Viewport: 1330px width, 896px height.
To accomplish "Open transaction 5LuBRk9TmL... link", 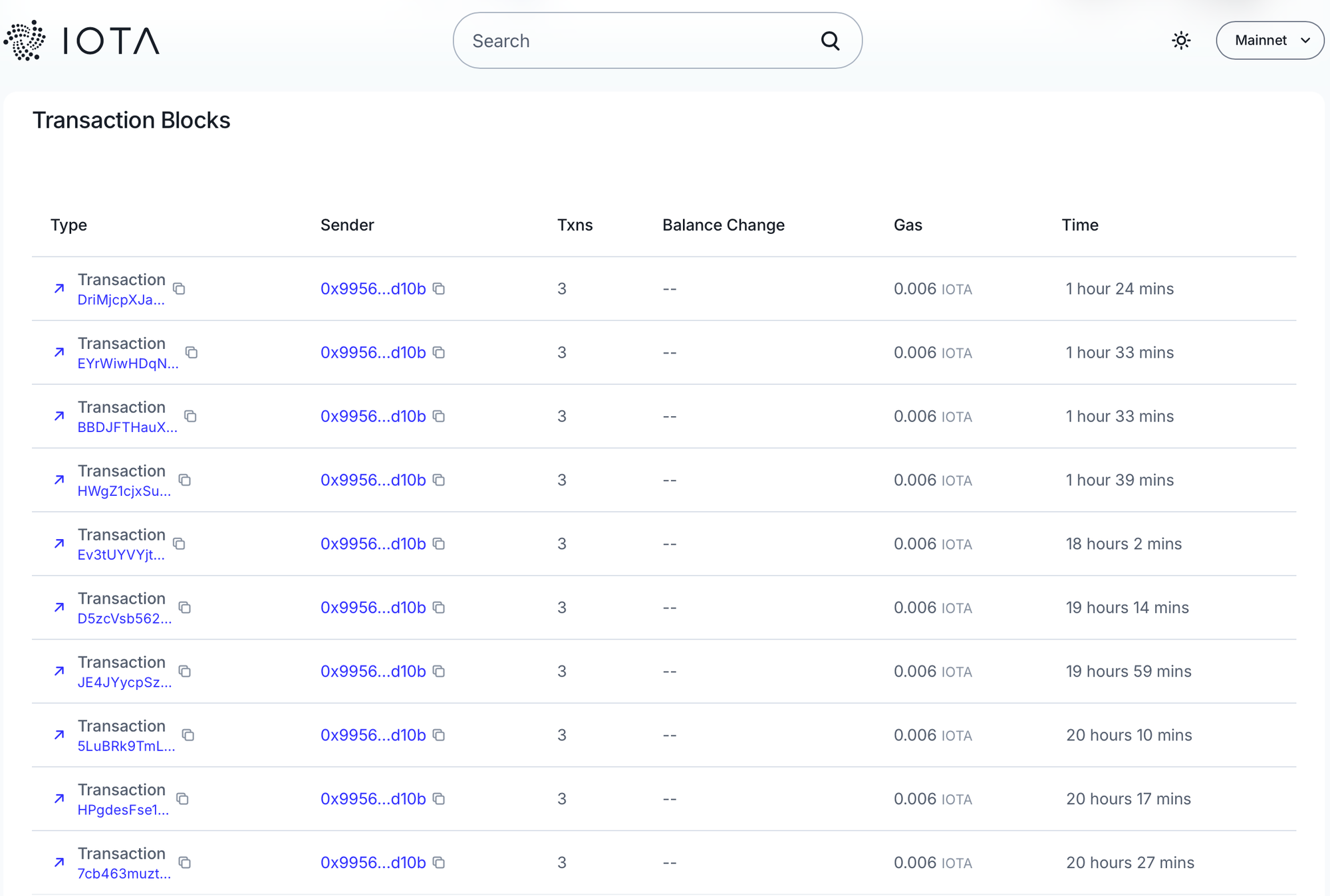I will (126, 746).
